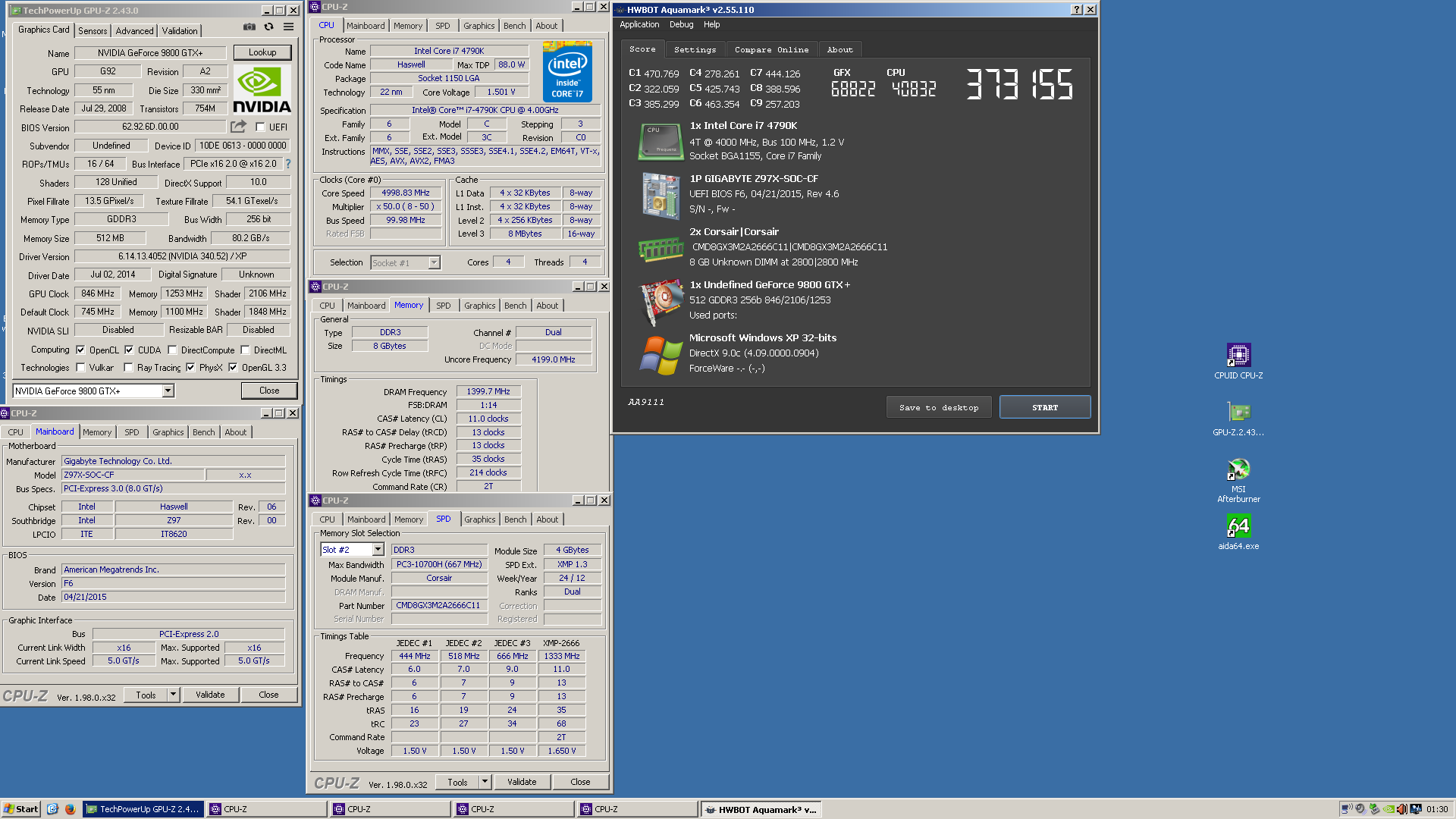Click the Intel Core i7 logo in CPU-Z
The width and height of the screenshot is (1456, 819).
point(567,72)
